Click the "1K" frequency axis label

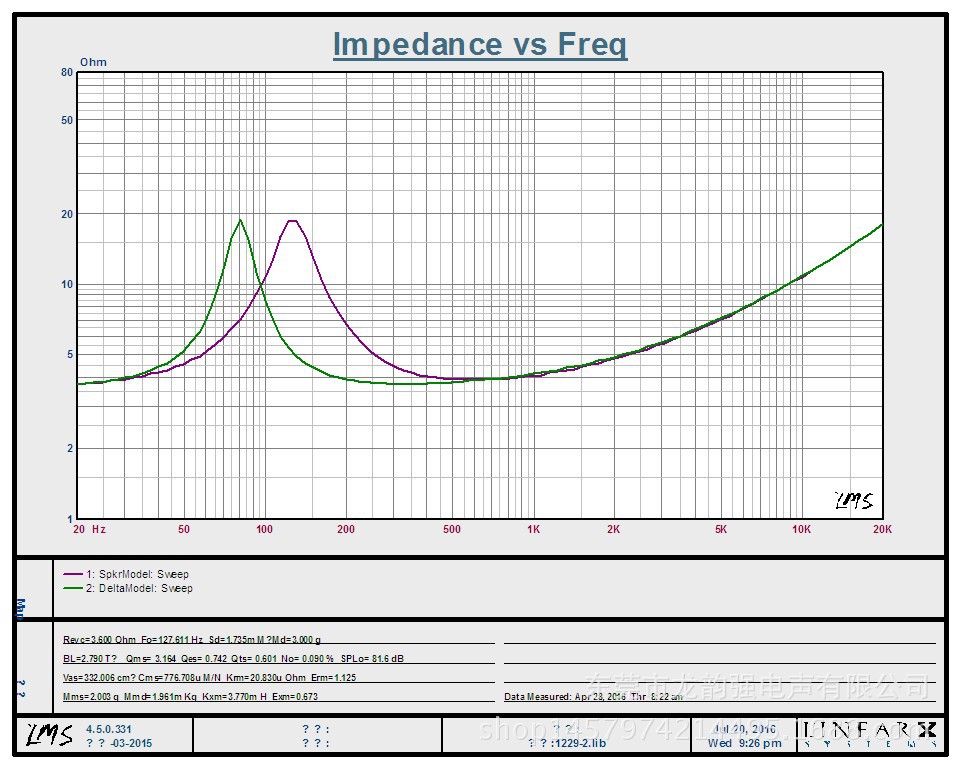[x=533, y=529]
